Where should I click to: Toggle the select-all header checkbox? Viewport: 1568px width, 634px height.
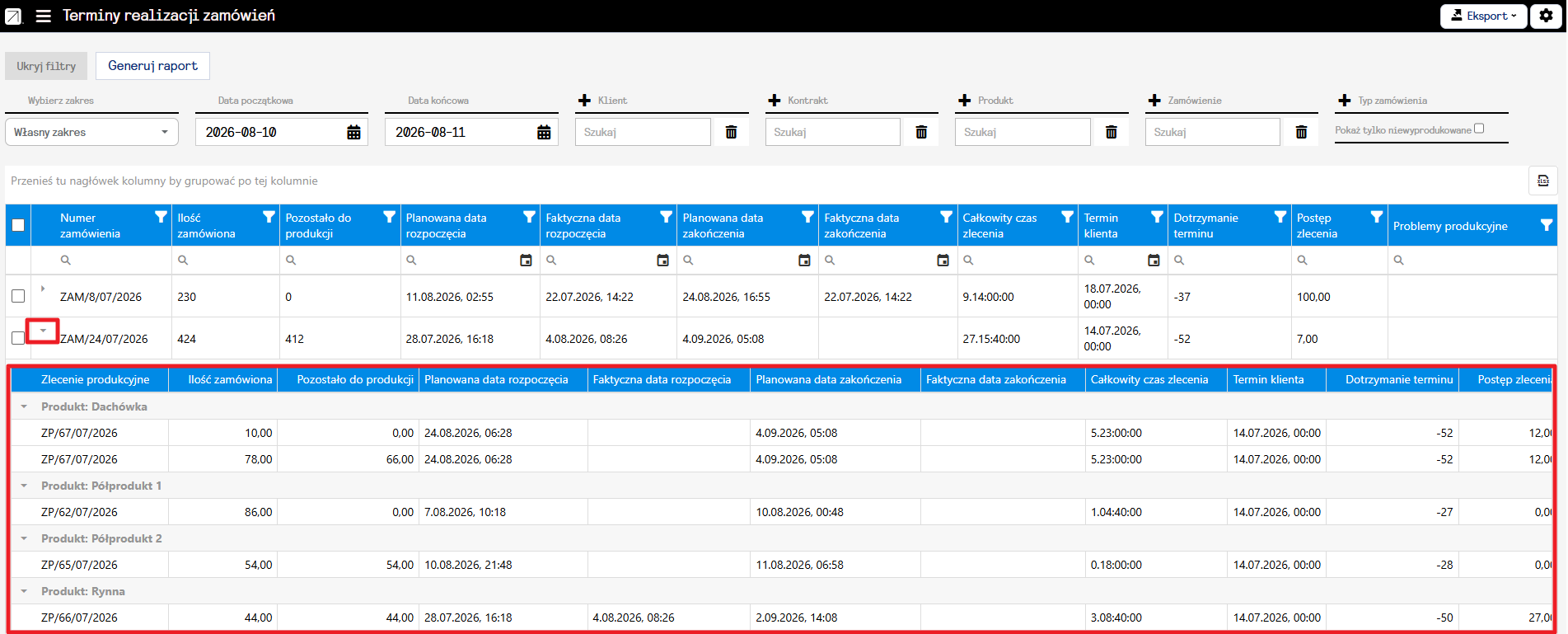tap(18, 225)
